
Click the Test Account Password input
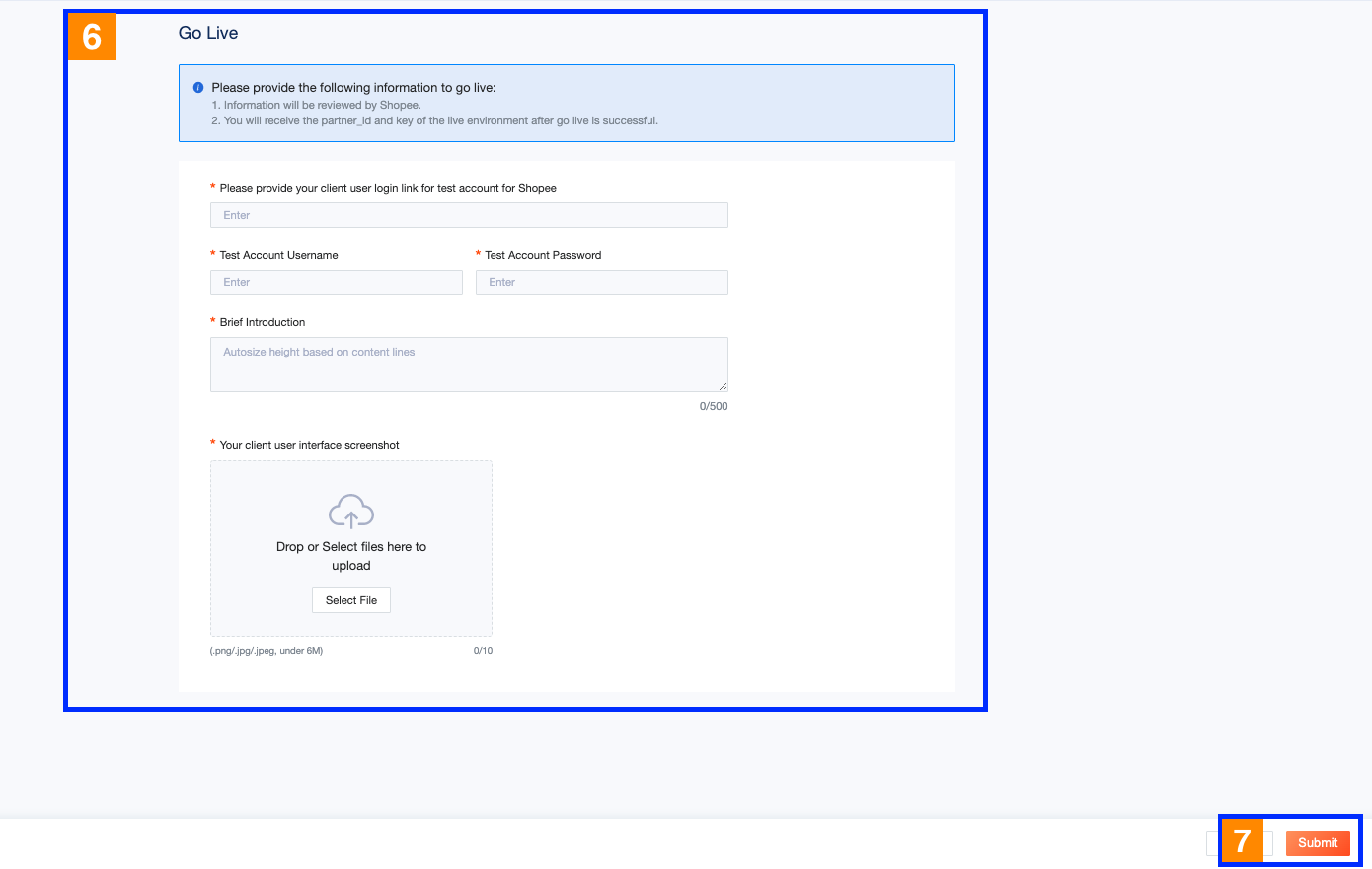click(601, 282)
